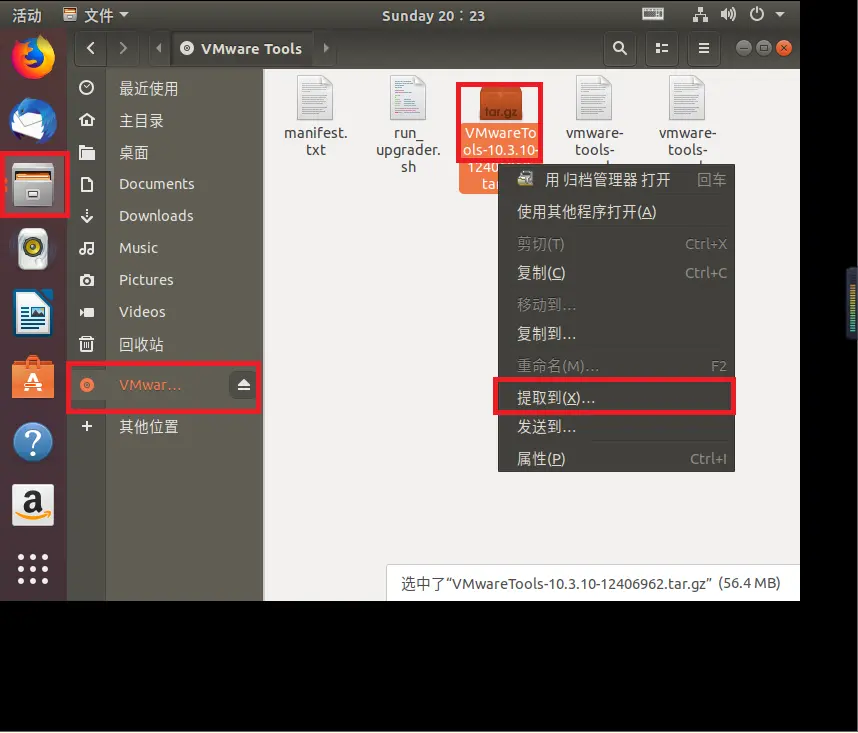
Task: Expand path bar right arrow
Action: (x=326, y=49)
